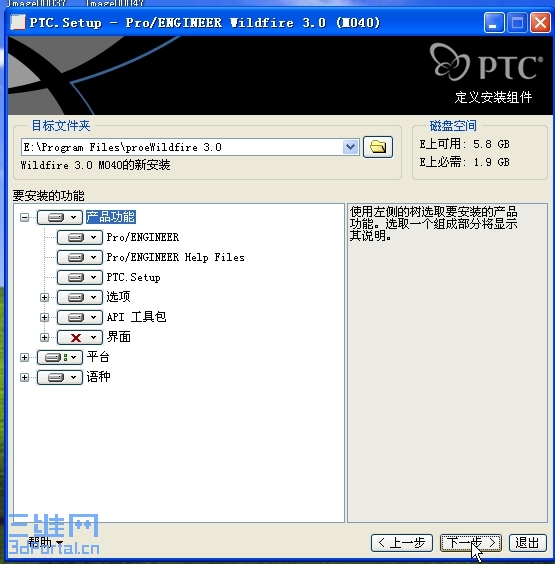Minimize the PTC.Setup window
Image resolution: width=555 pixels, height=564 pixels.
click(494, 23)
